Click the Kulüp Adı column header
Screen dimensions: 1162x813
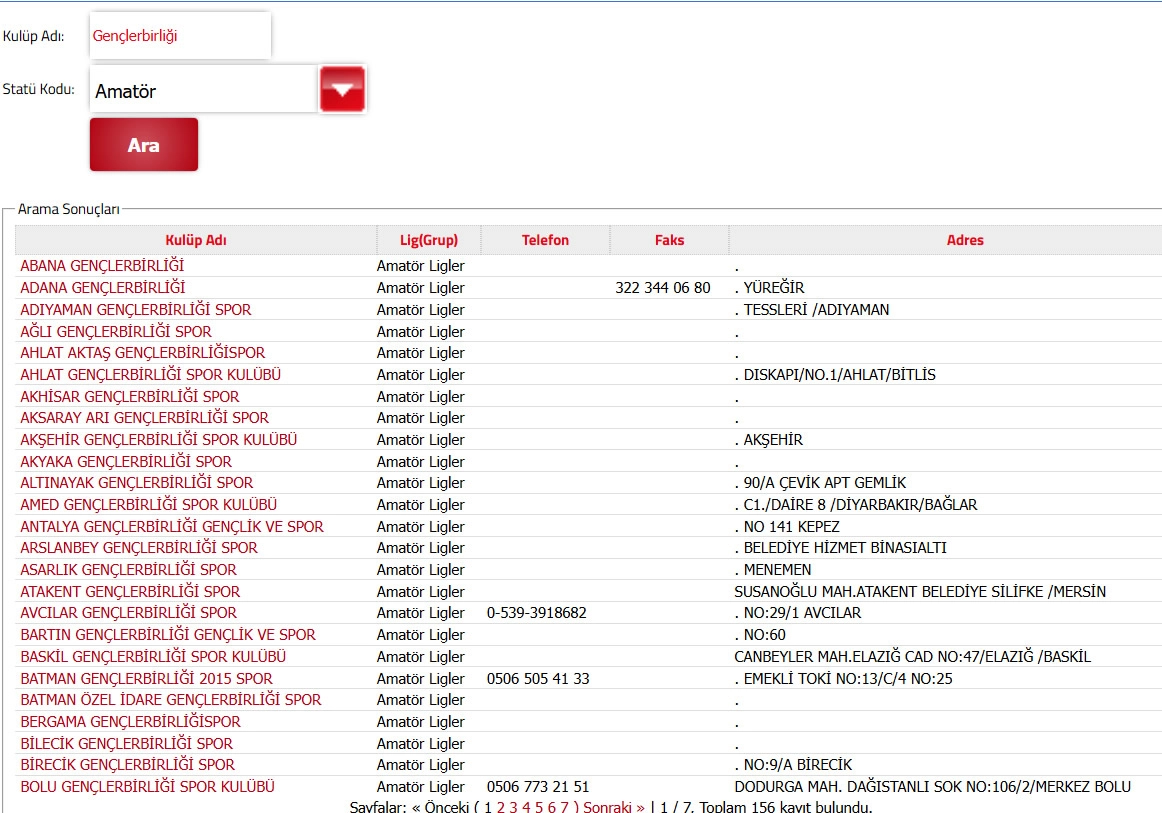195,240
